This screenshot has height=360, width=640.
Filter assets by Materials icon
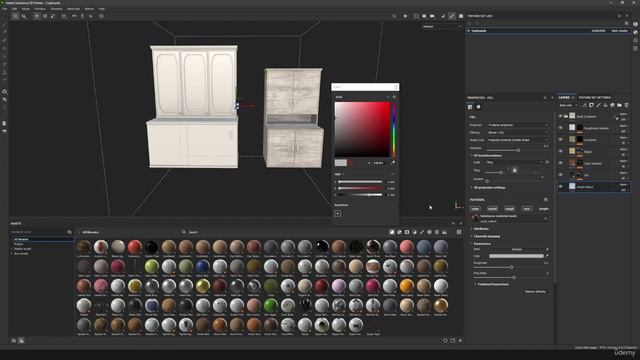pos(392,232)
